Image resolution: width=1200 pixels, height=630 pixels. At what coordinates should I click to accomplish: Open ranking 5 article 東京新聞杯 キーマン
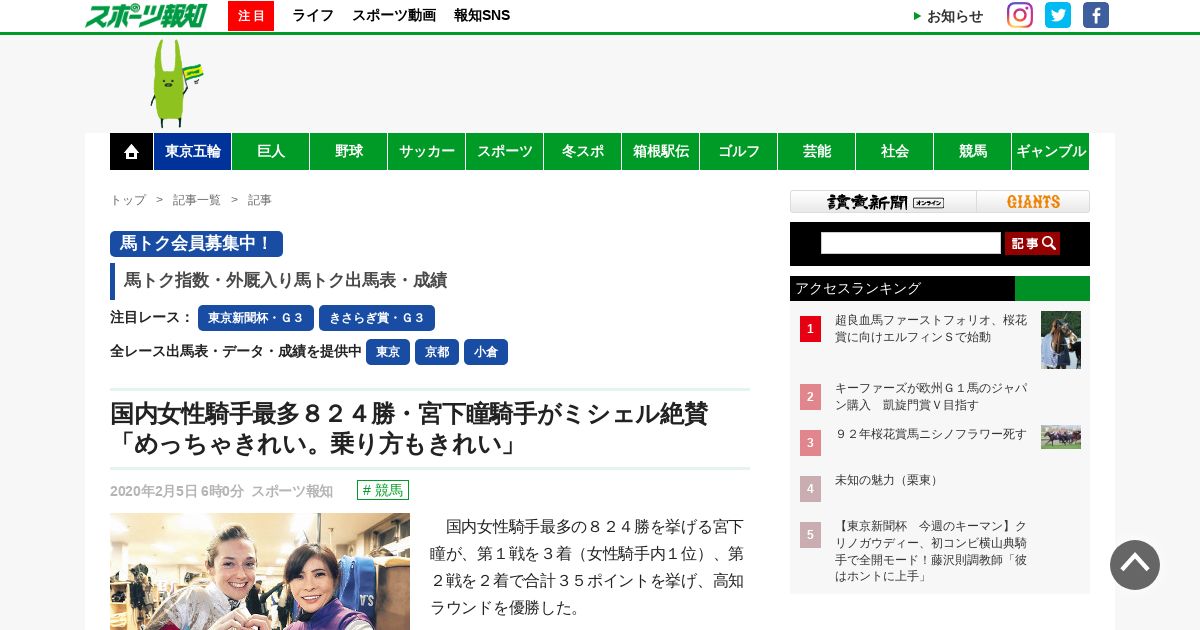[x=931, y=551]
